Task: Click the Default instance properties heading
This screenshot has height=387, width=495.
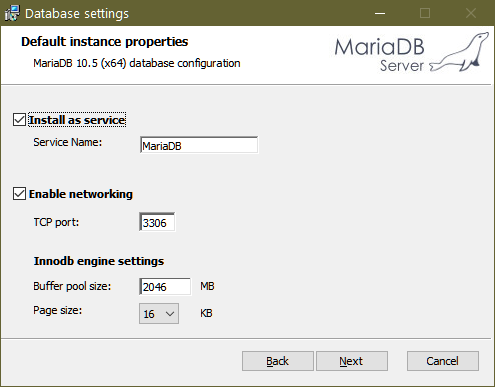Action: click(x=105, y=42)
